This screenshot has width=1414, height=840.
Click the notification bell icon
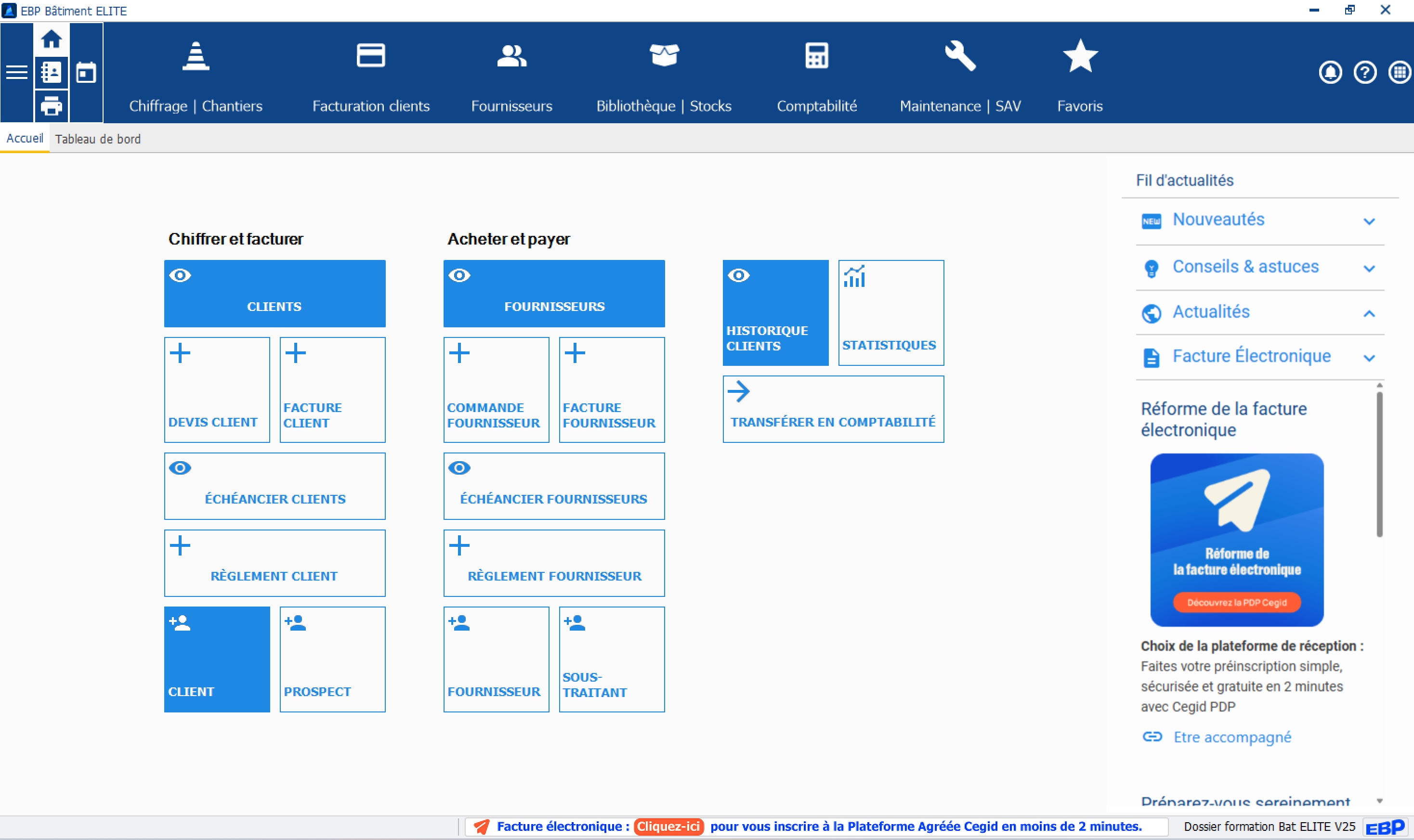point(1330,73)
